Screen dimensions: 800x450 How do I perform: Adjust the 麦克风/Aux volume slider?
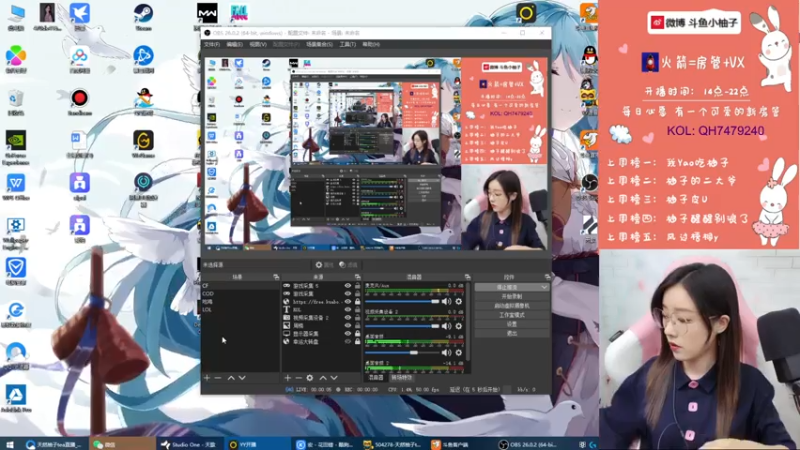[x=402, y=302]
